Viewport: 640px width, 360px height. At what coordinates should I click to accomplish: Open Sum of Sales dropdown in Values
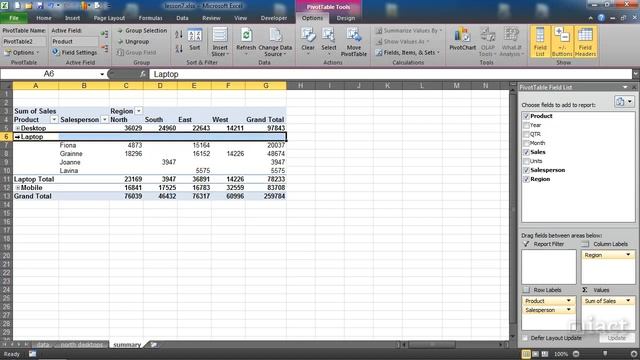(628, 301)
